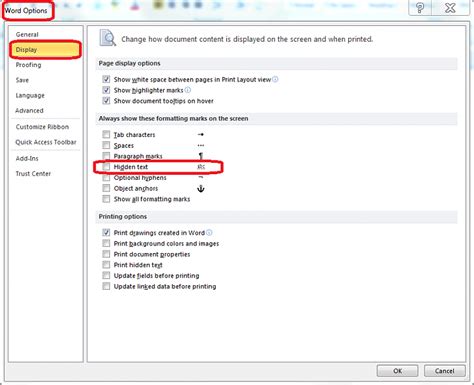Open the Proofing options category

(28, 65)
